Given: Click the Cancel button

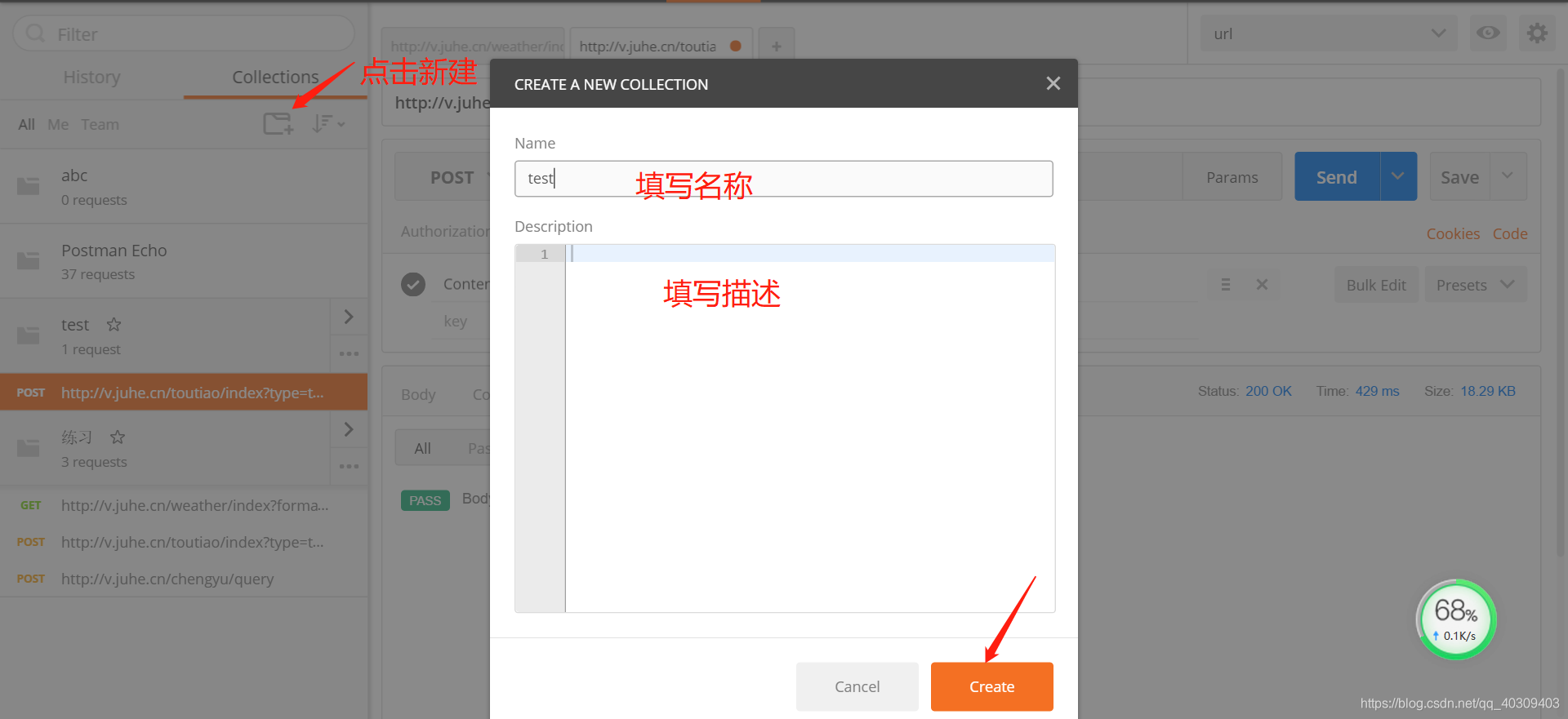Looking at the screenshot, I should pos(857,686).
